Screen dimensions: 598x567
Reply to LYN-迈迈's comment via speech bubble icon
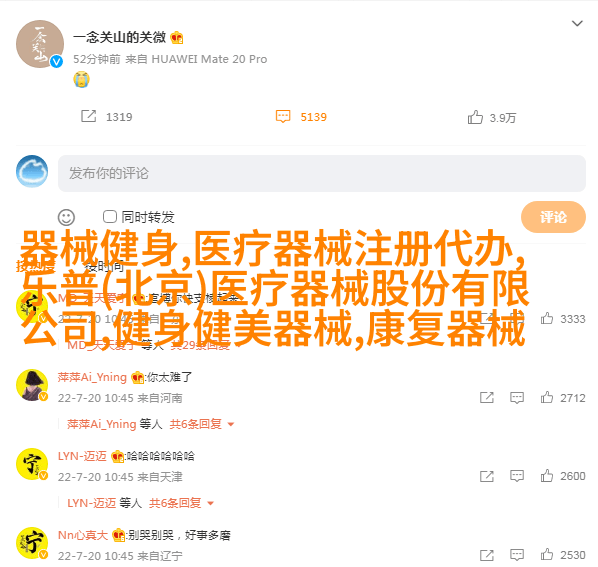point(517,476)
